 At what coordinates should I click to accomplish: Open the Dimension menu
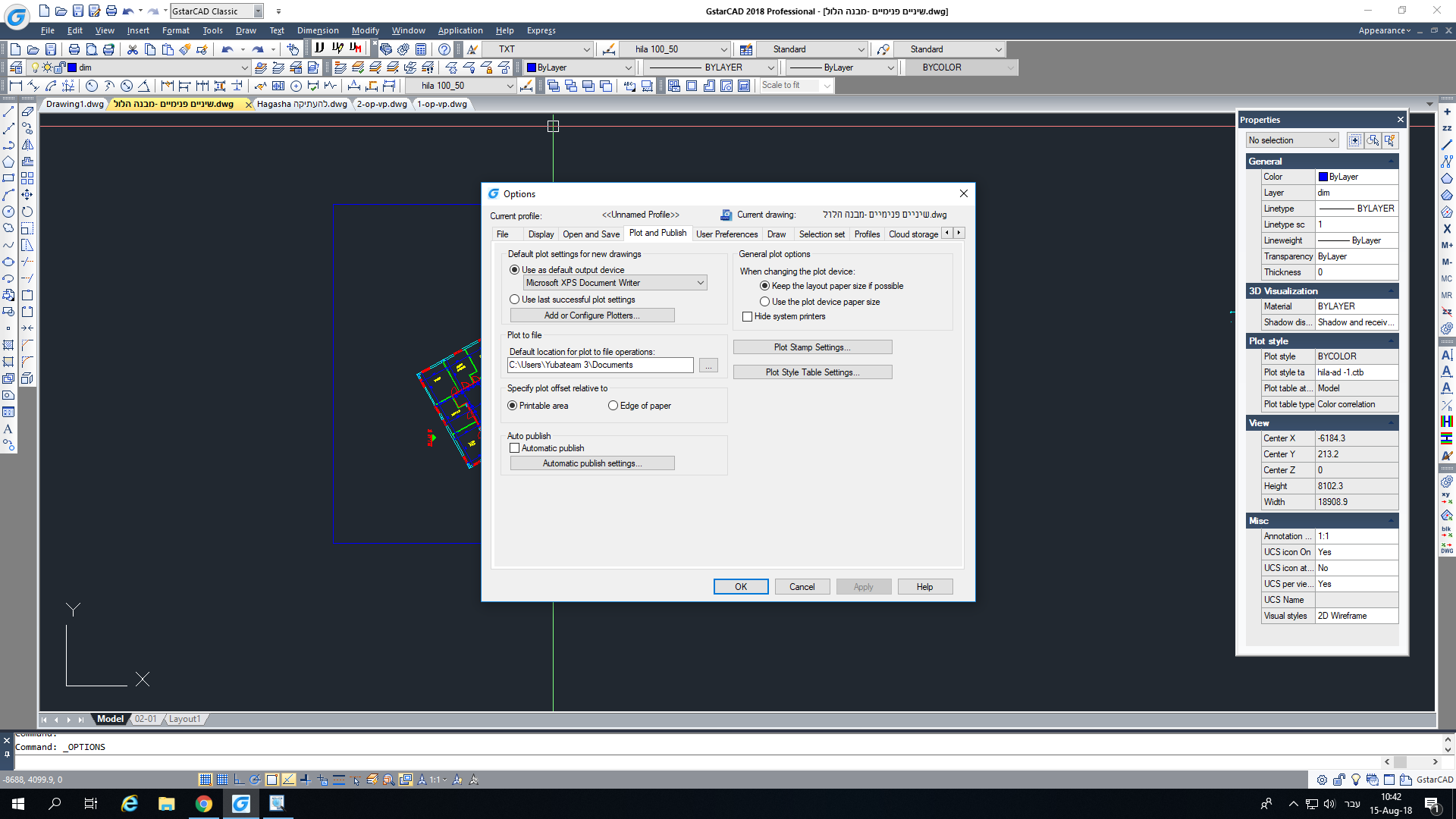[x=318, y=30]
